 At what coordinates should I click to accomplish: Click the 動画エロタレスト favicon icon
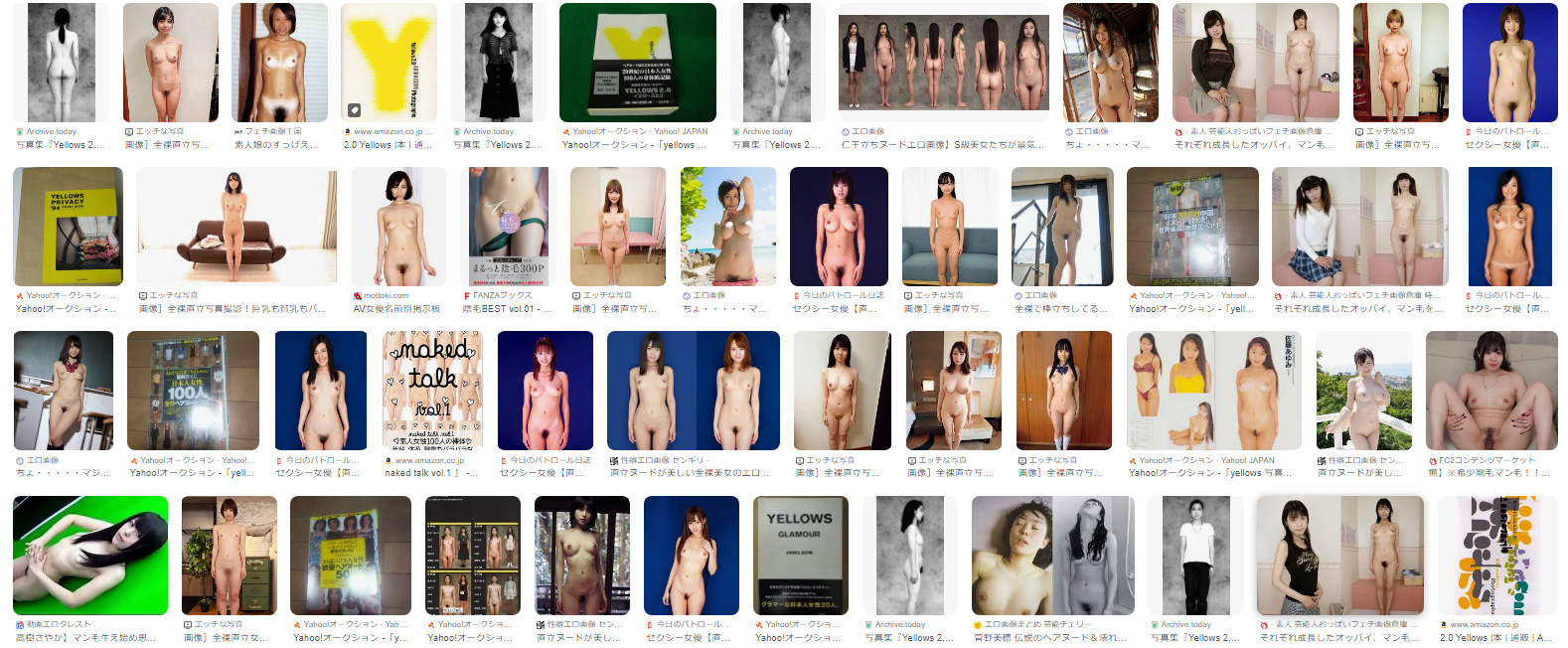(x=20, y=625)
